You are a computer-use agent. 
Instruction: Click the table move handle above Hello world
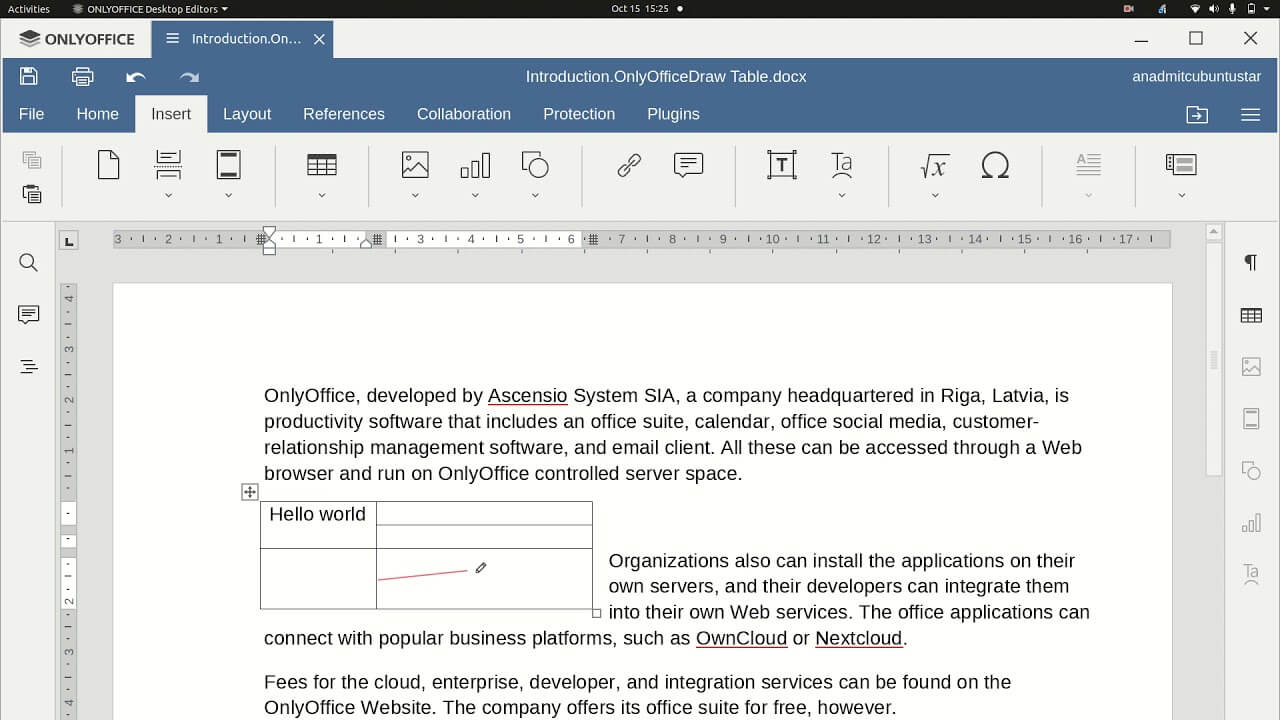click(x=250, y=492)
